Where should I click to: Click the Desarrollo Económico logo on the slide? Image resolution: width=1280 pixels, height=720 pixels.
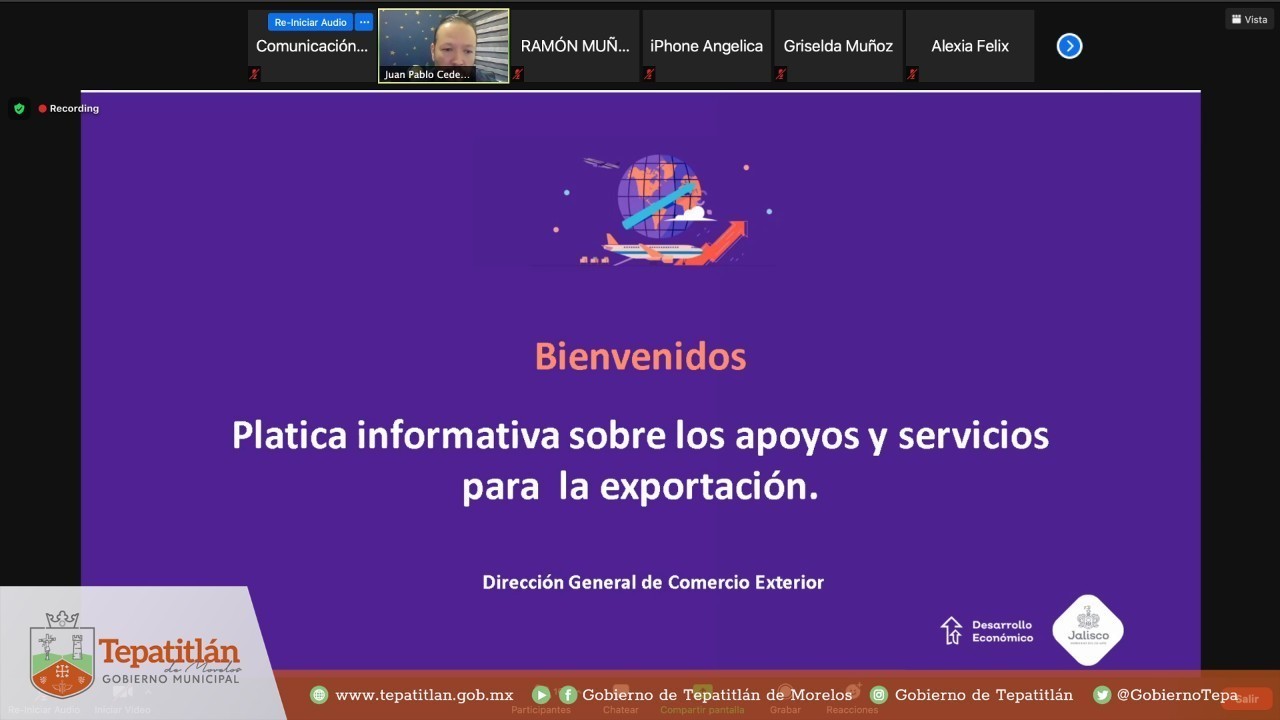coord(987,631)
